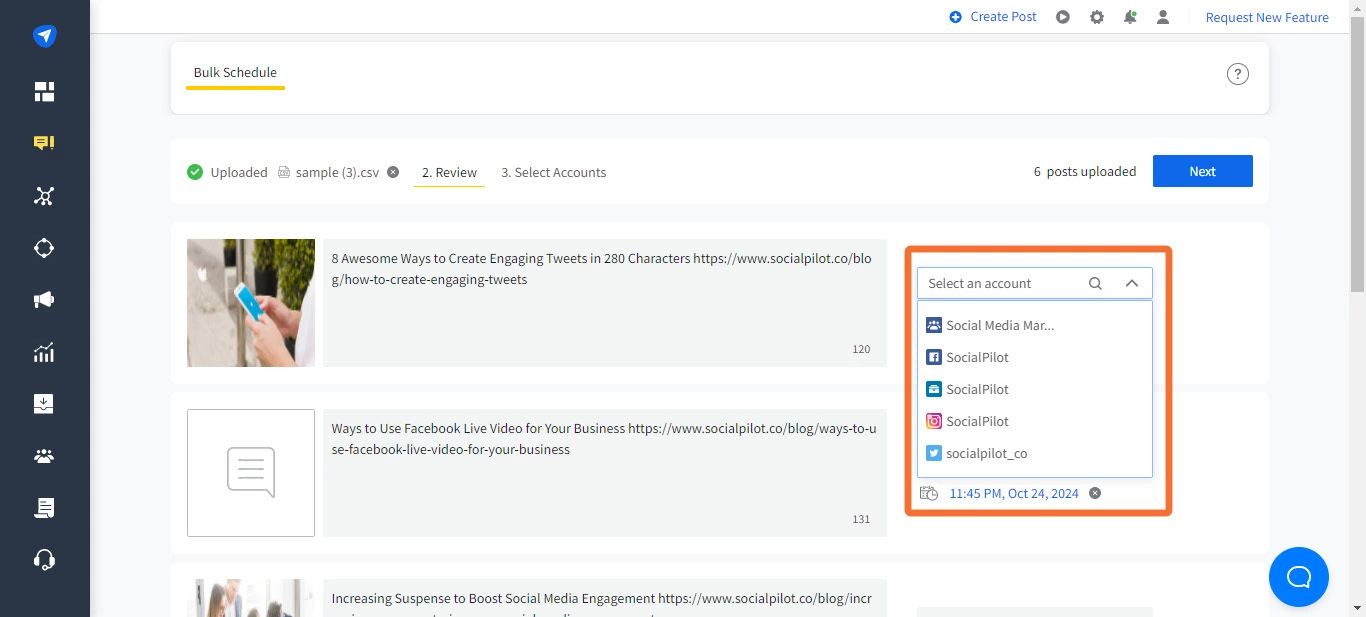Screen dimensions: 1366x617
Task: Open the Posts chat icon in sidebar
Action: 44,143
